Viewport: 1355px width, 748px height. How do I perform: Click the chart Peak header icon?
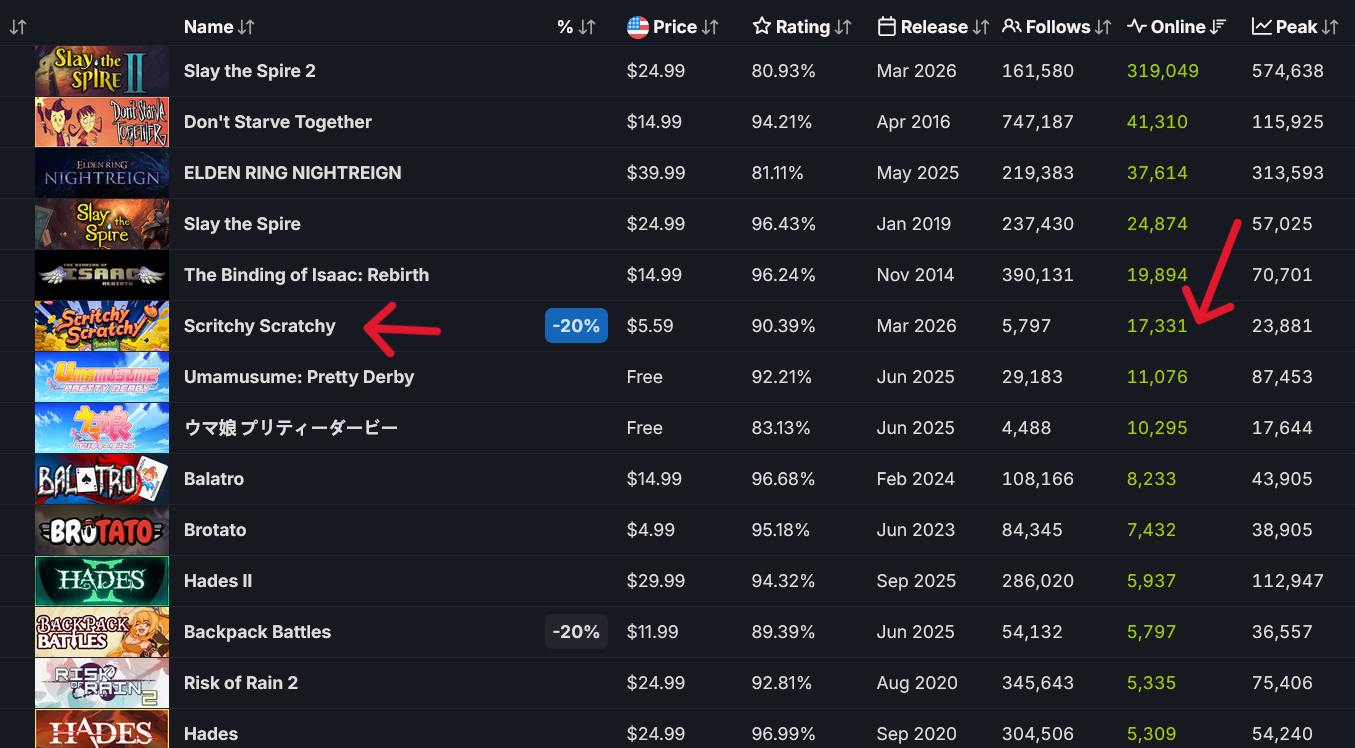pos(1262,27)
